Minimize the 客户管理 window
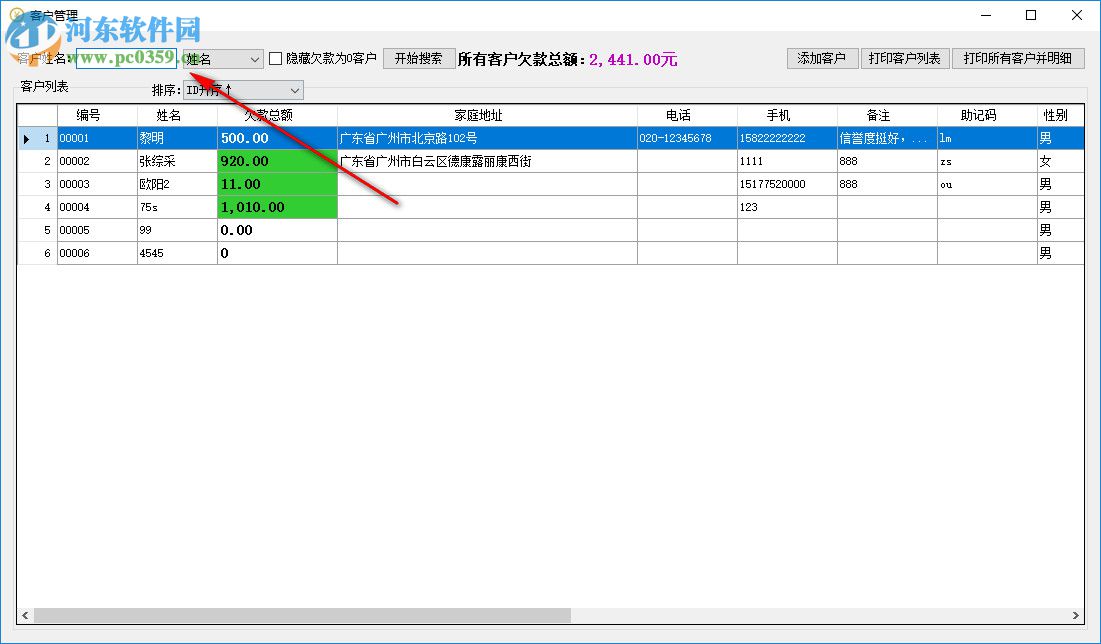 click(x=986, y=15)
